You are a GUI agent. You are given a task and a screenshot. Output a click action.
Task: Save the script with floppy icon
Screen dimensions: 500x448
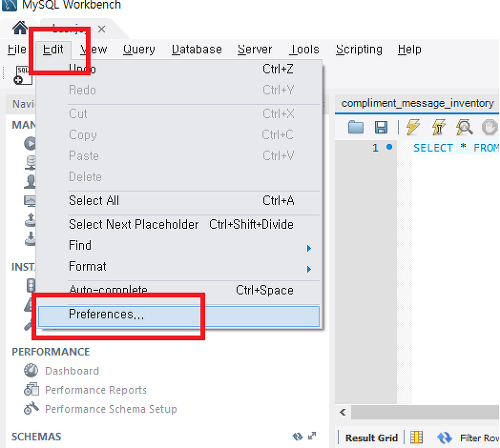click(x=381, y=127)
